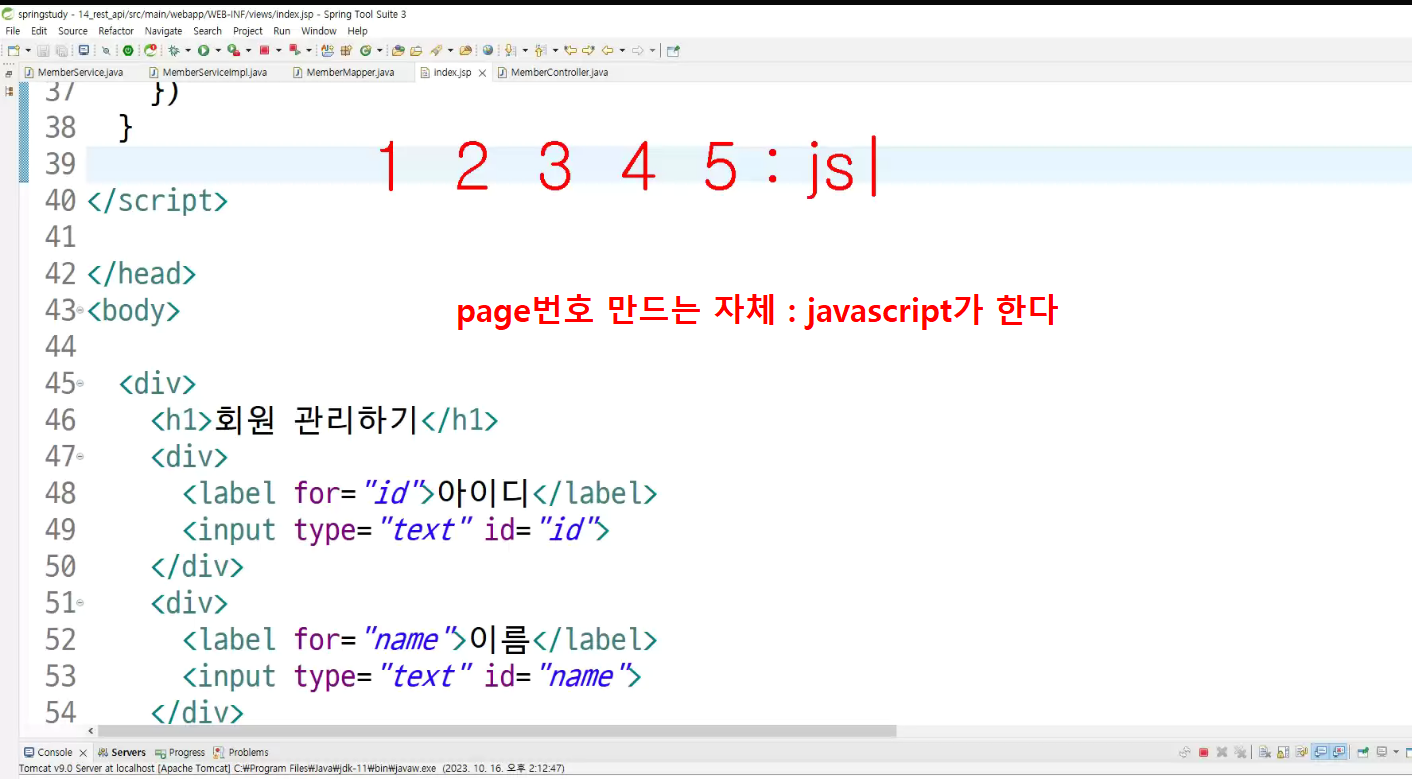Click the editor horizontal scrollbar
Screen dimensions: 1412x779
click(498, 731)
